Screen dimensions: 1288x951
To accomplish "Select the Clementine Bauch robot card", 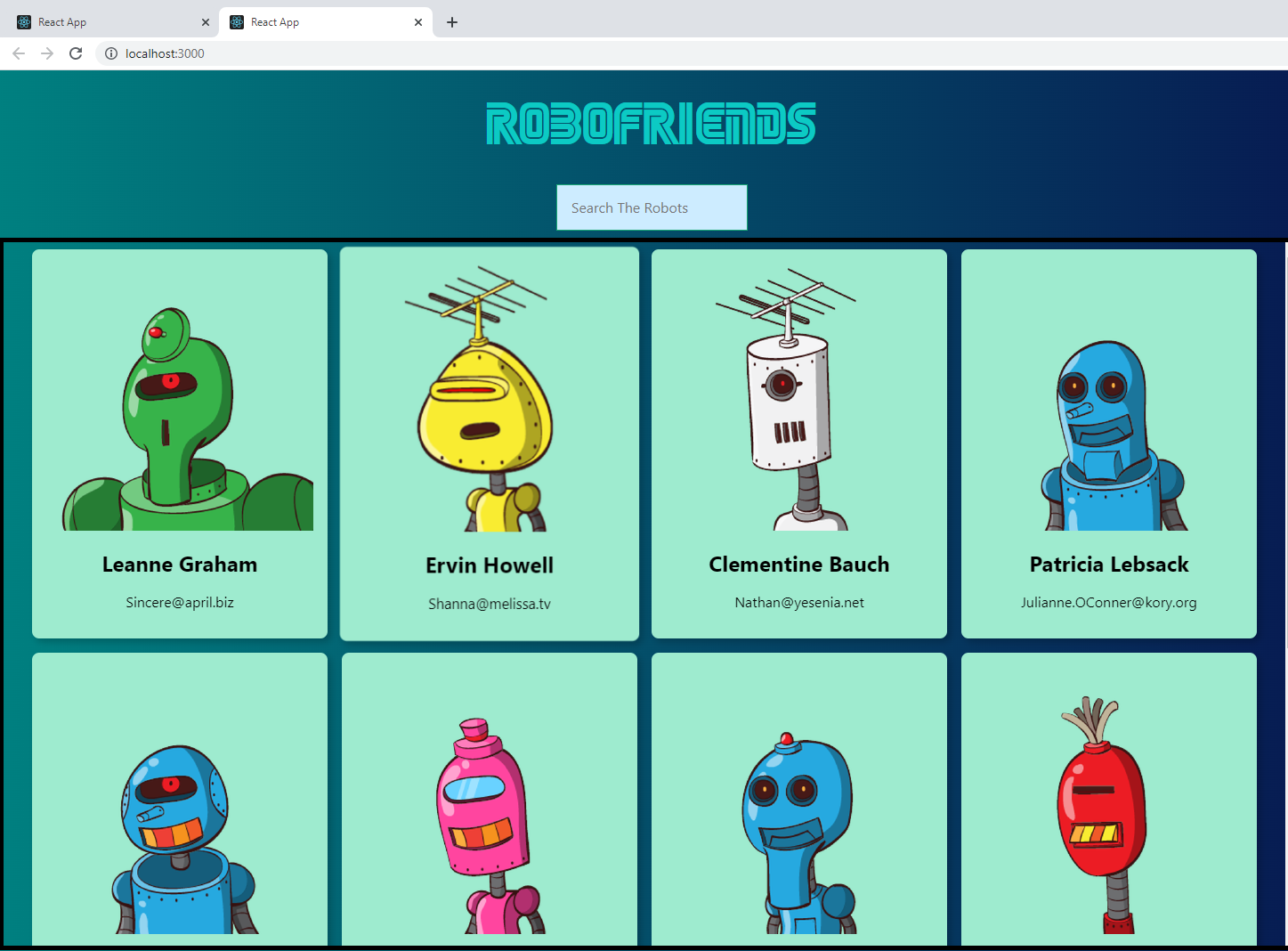I will pos(798,443).
